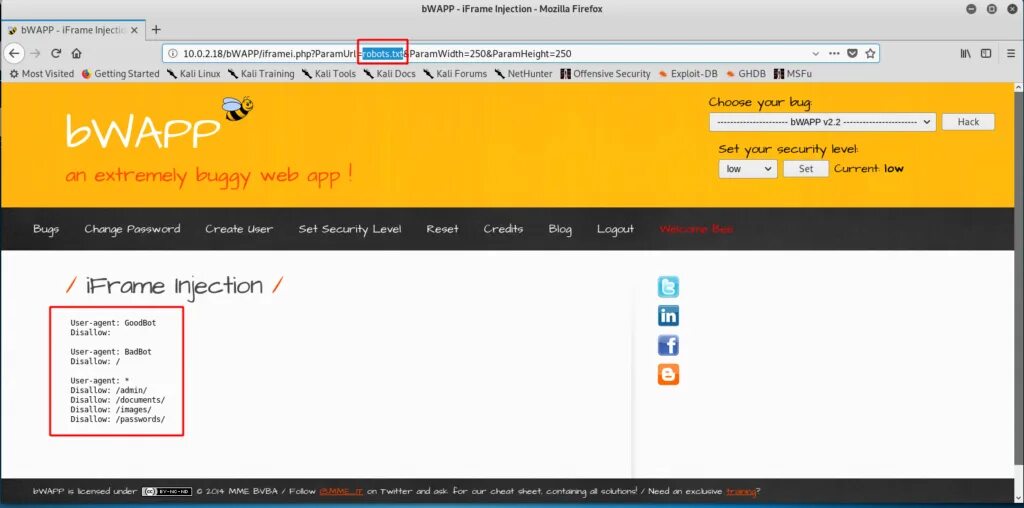Follow the training link in the footer
The width and height of the screenshot is (1024, 508).
click(741, 491)
